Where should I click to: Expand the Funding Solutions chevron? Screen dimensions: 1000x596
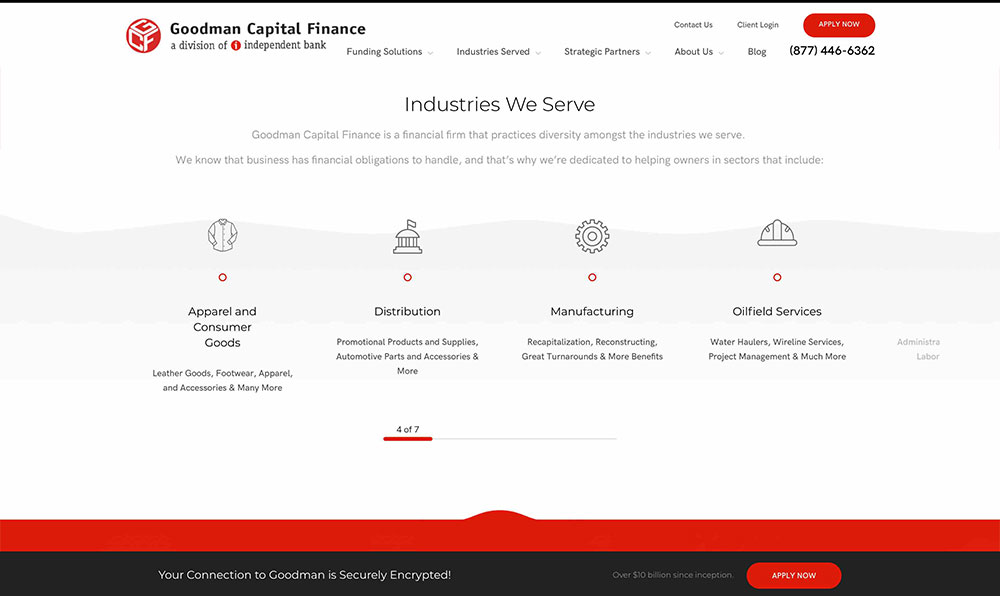(x=430, y=53)
